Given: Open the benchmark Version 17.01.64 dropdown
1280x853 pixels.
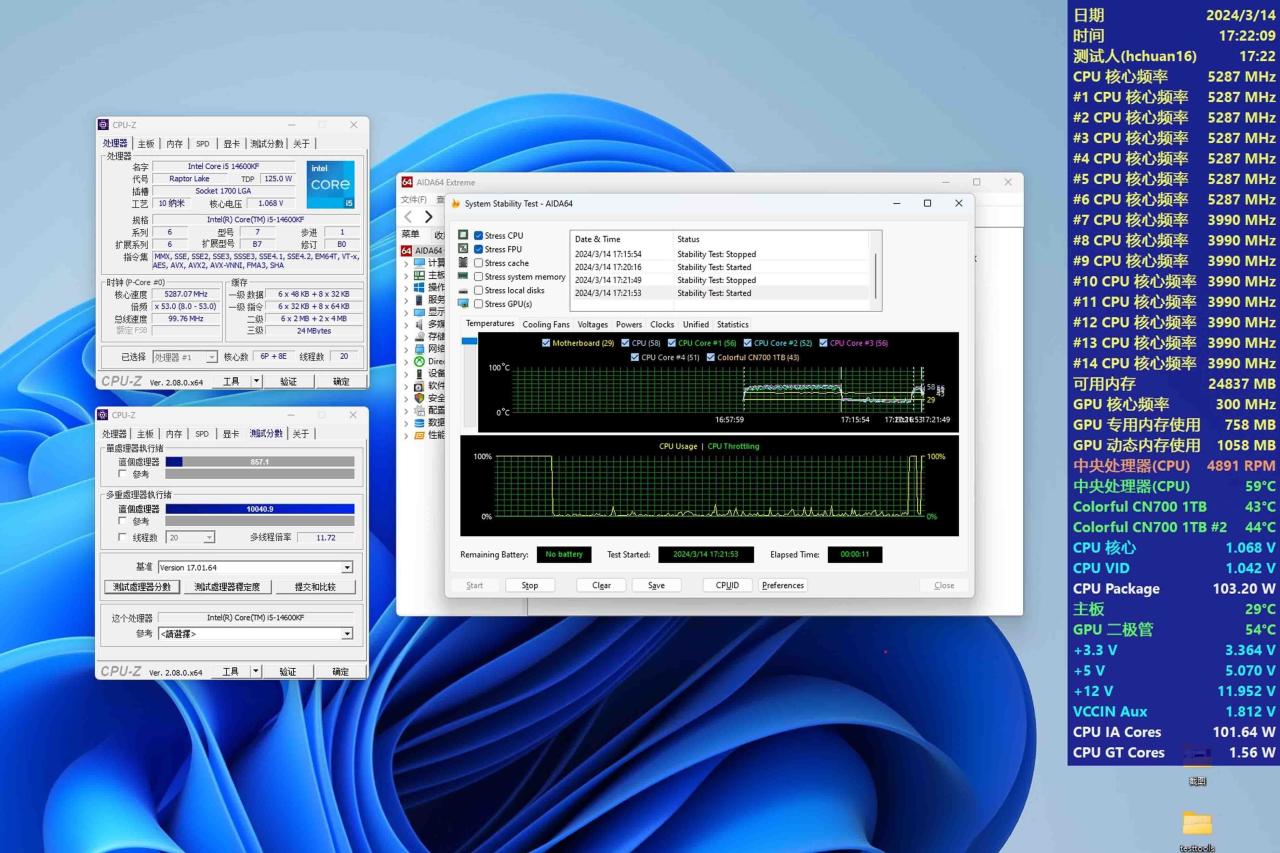Looking at the screenshot, I should [347, 568].
